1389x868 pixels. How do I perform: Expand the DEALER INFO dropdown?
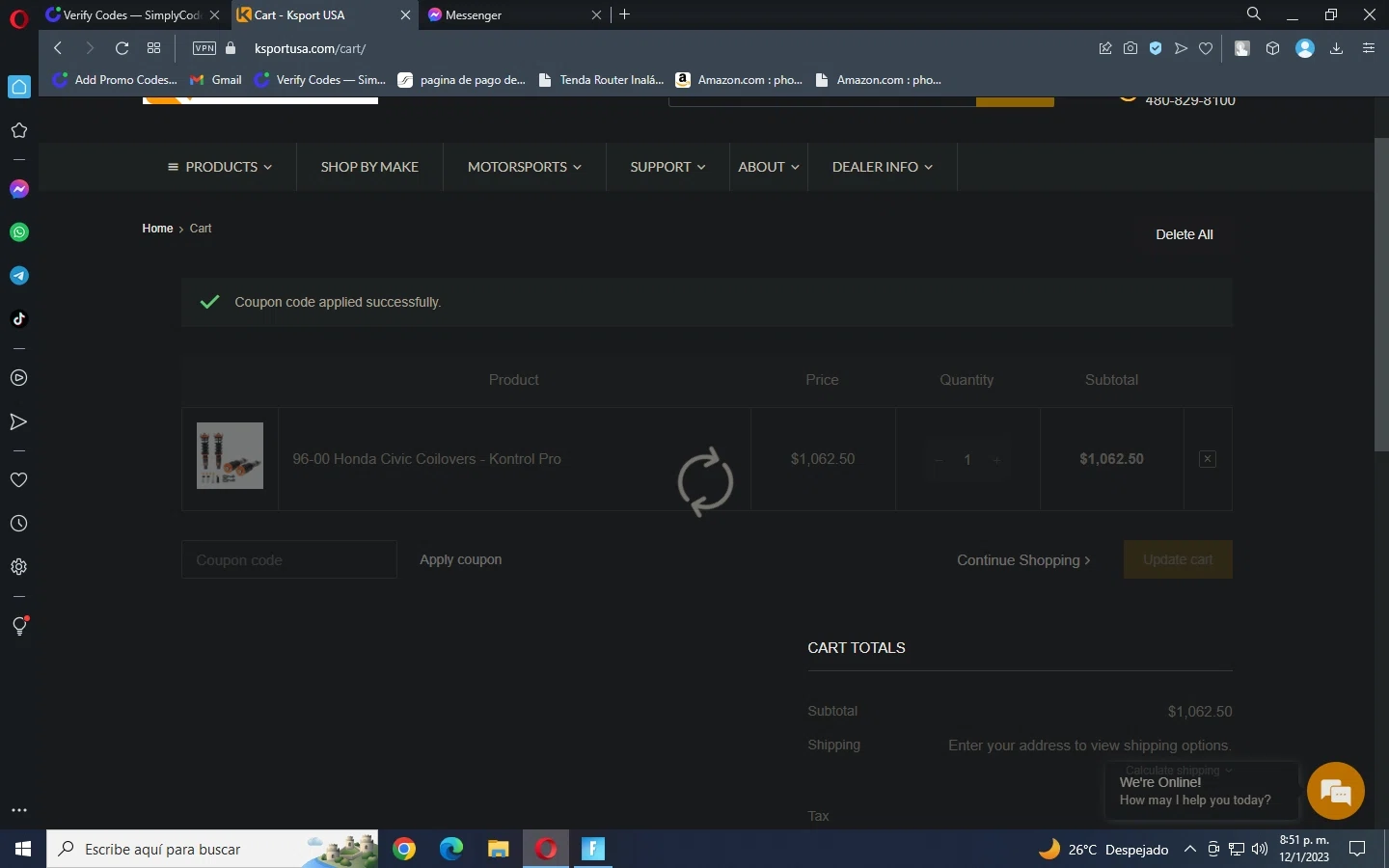883,167
